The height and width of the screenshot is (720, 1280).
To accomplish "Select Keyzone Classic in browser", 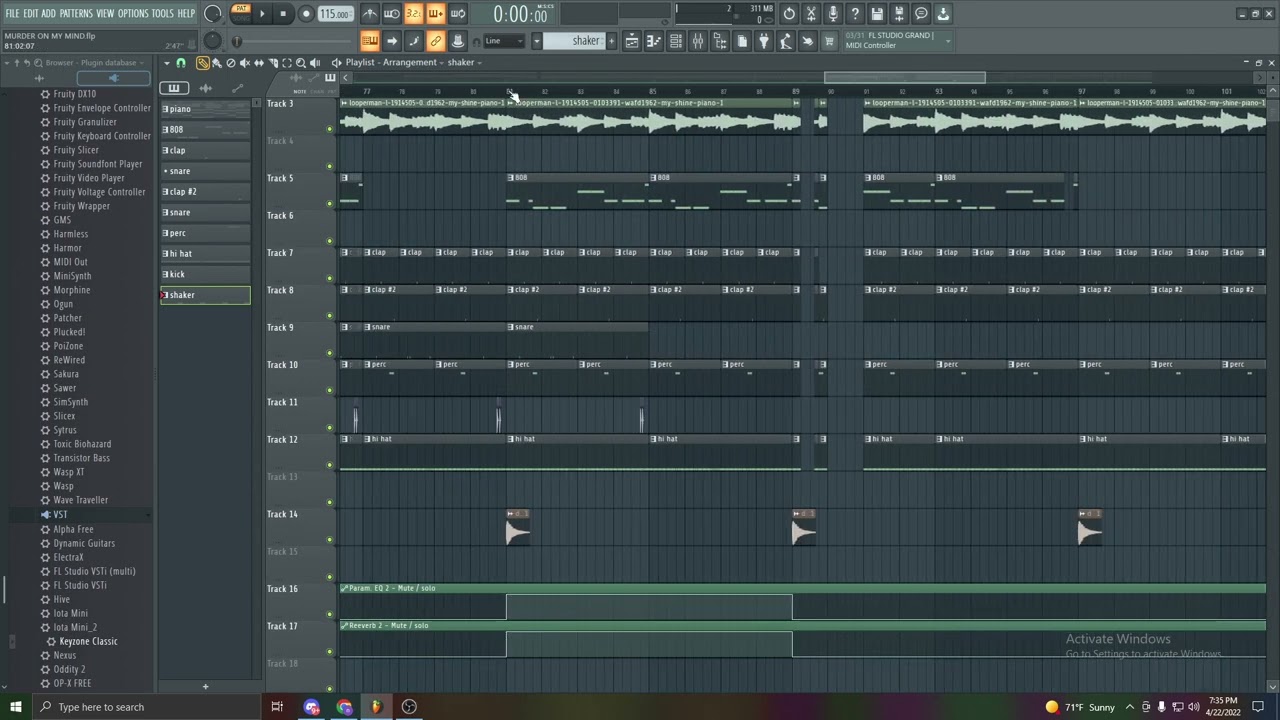I will pos(88,641).
